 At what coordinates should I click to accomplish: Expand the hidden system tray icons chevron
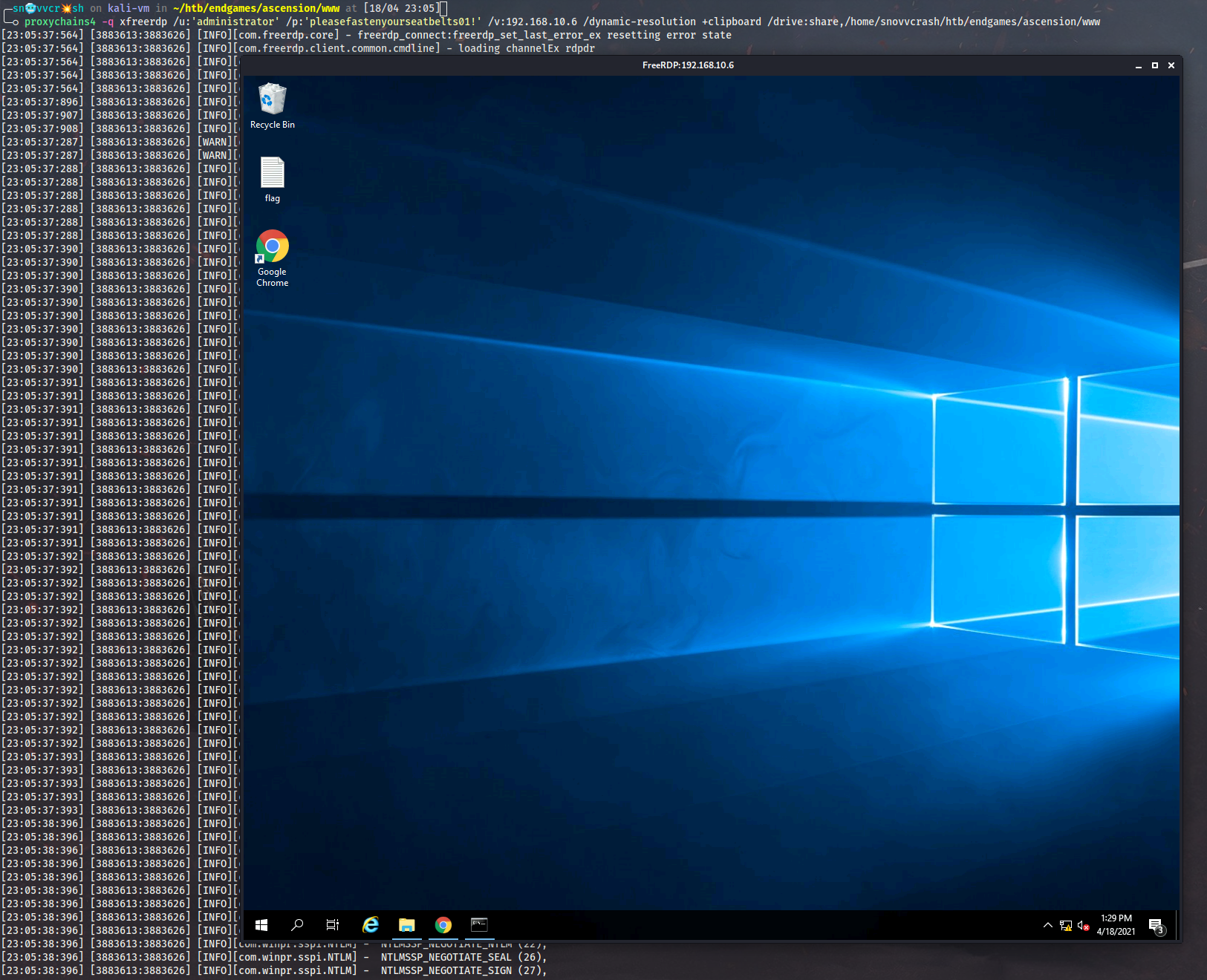tap(1047, 925)
